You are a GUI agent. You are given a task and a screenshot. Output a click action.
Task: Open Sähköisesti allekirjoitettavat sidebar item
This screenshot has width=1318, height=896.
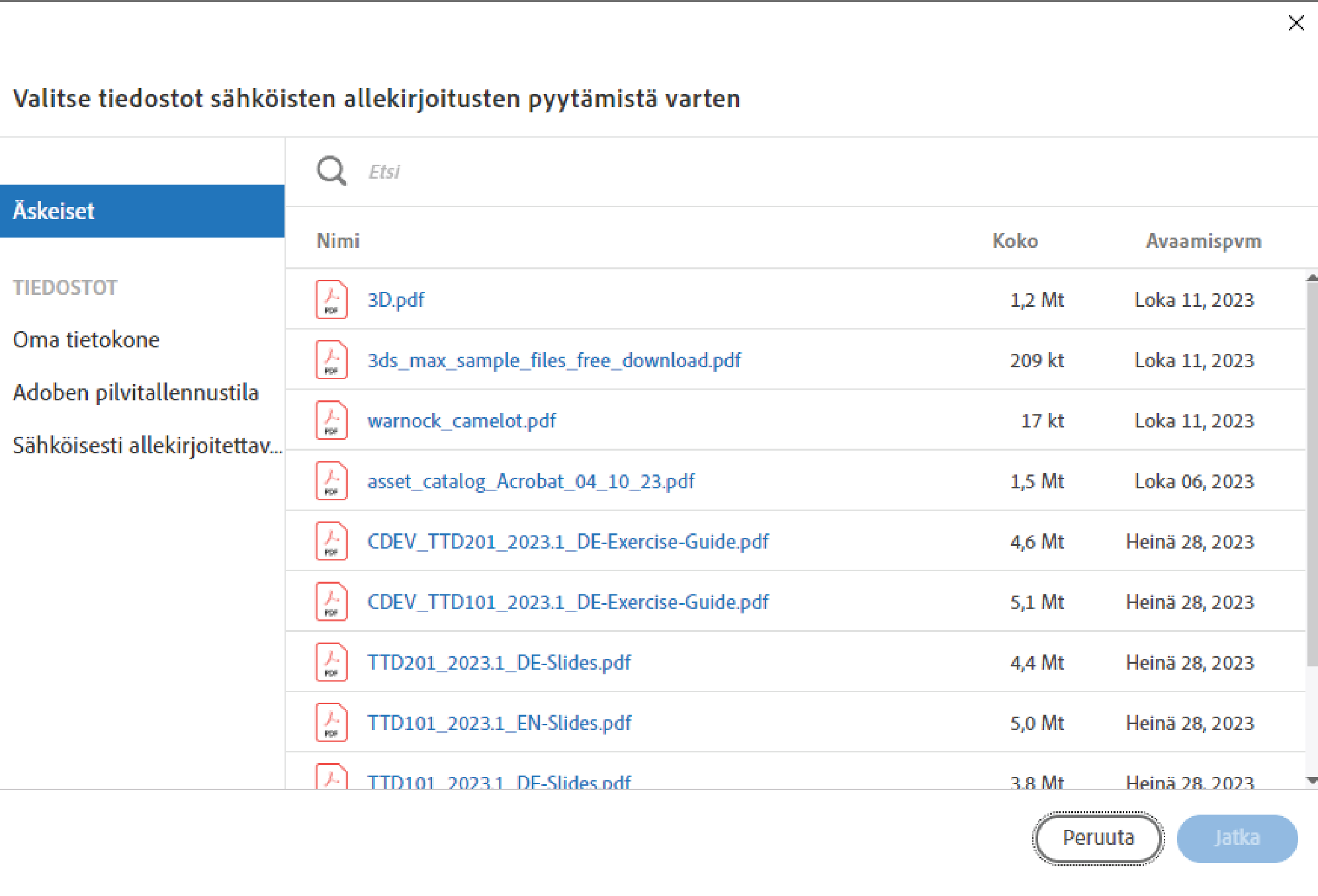coord(147,445)
